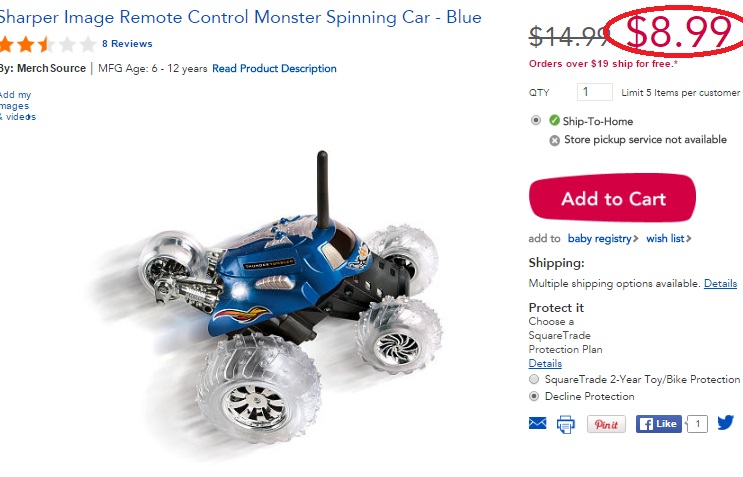Select SquareTrade 2-Year Toy/Bike Protection option

click(x=534, y=379)
